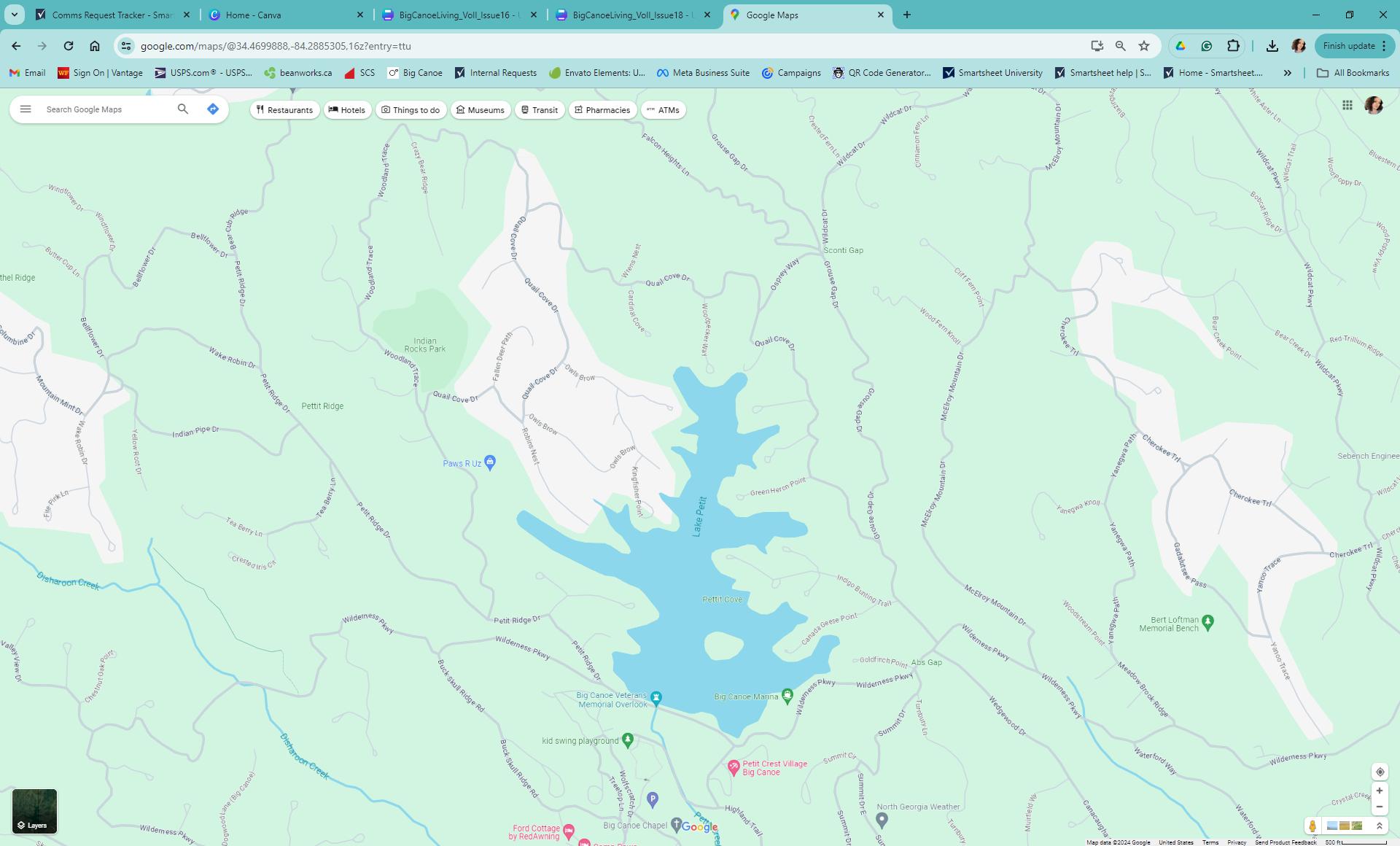Show your location on the map
The height and width of the screenshot is (846, 1400).
pos(1380,772)
